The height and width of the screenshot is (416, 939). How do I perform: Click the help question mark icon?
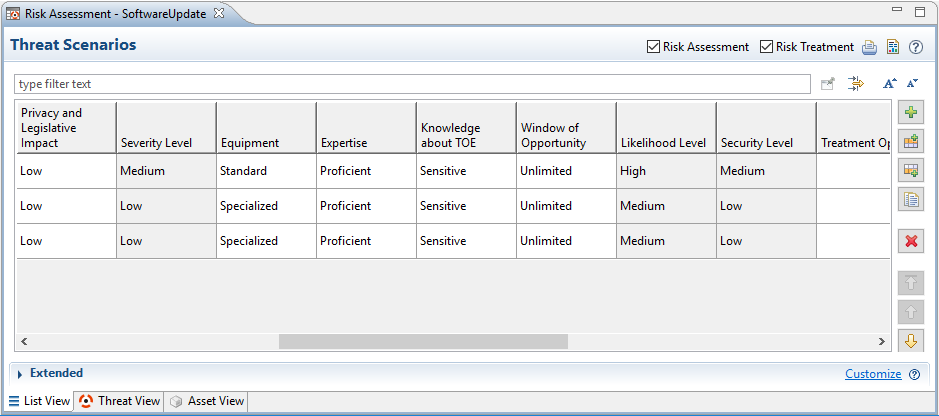[x=915, y=47]
